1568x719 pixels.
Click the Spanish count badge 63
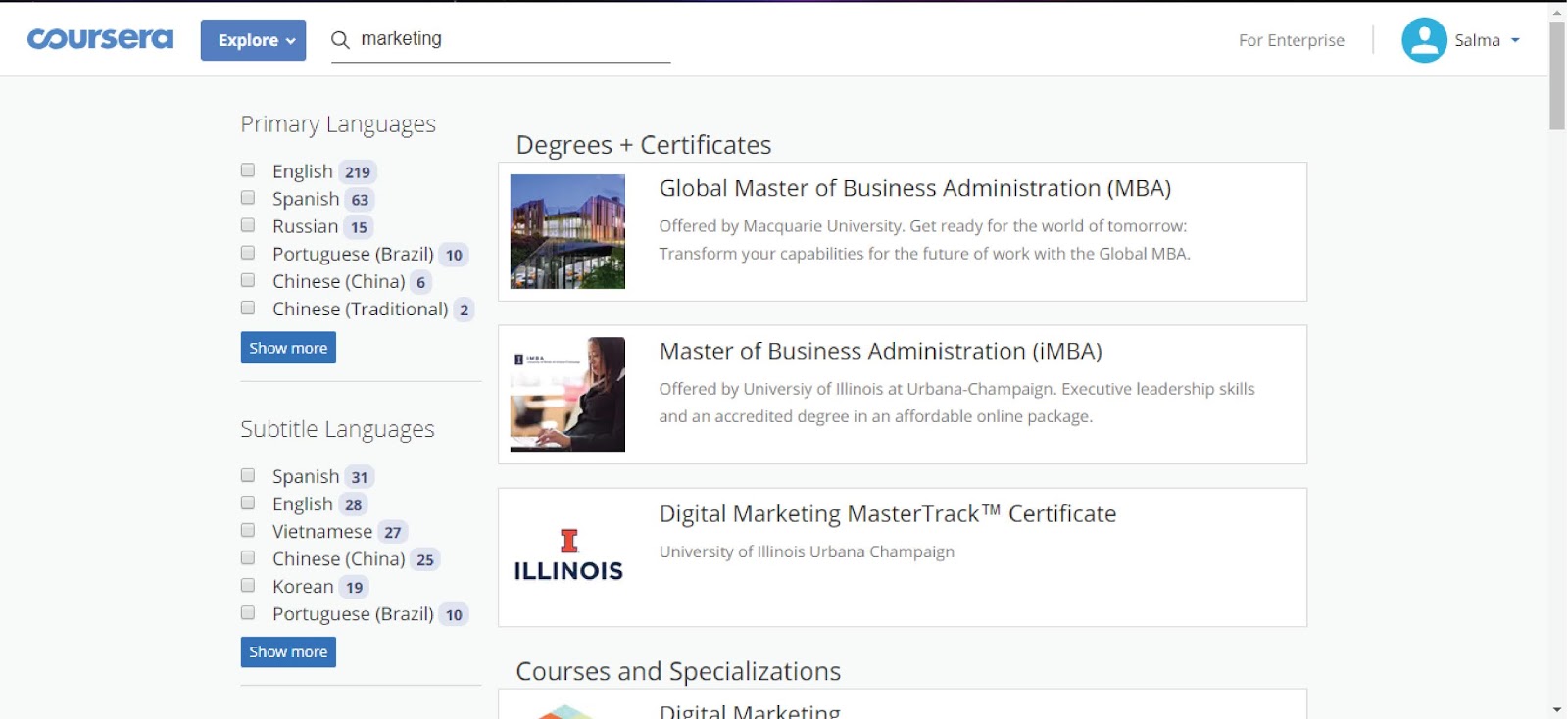coord(360,200)
